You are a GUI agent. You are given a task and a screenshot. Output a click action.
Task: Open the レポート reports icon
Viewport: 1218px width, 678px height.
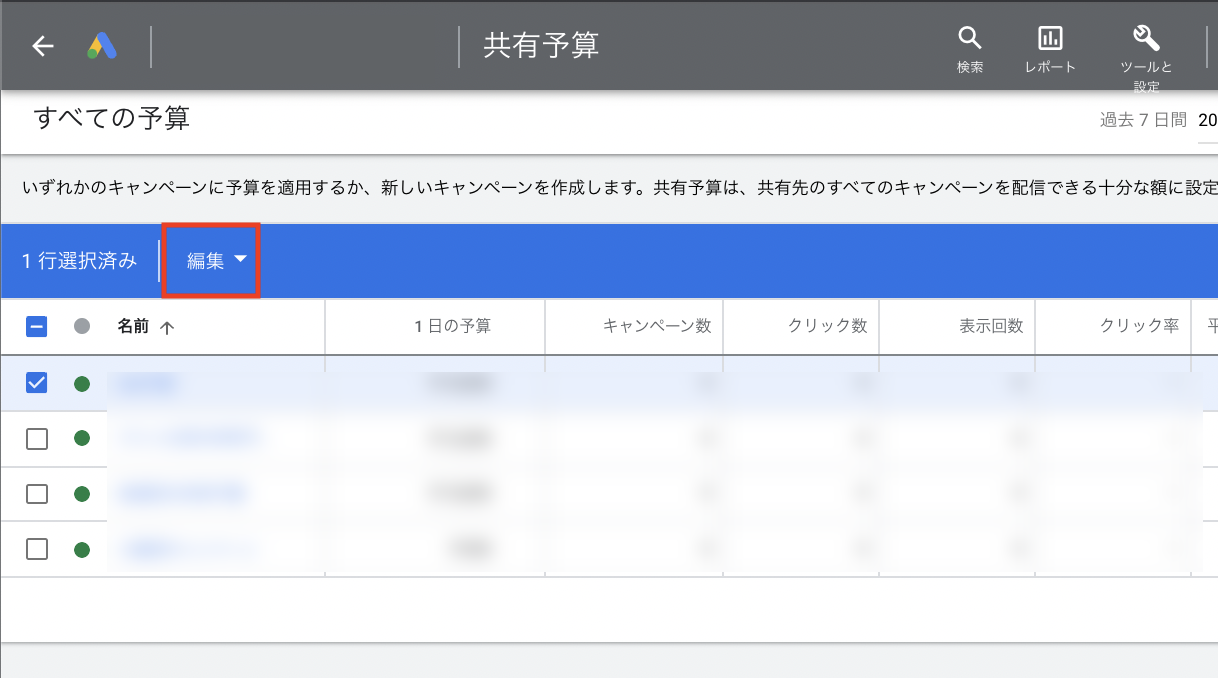point(1050,48)
